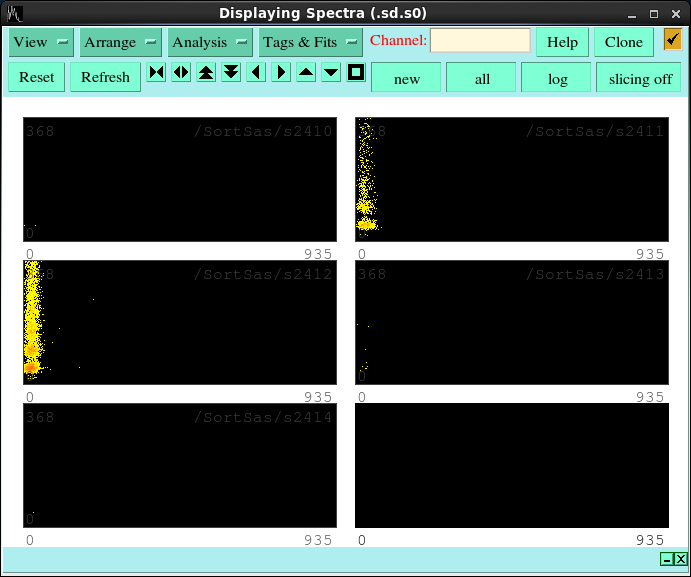The width and height of the screenshot is (691, 577).
Task: Toggle the orange checkmark box
Action: (672, 39)
